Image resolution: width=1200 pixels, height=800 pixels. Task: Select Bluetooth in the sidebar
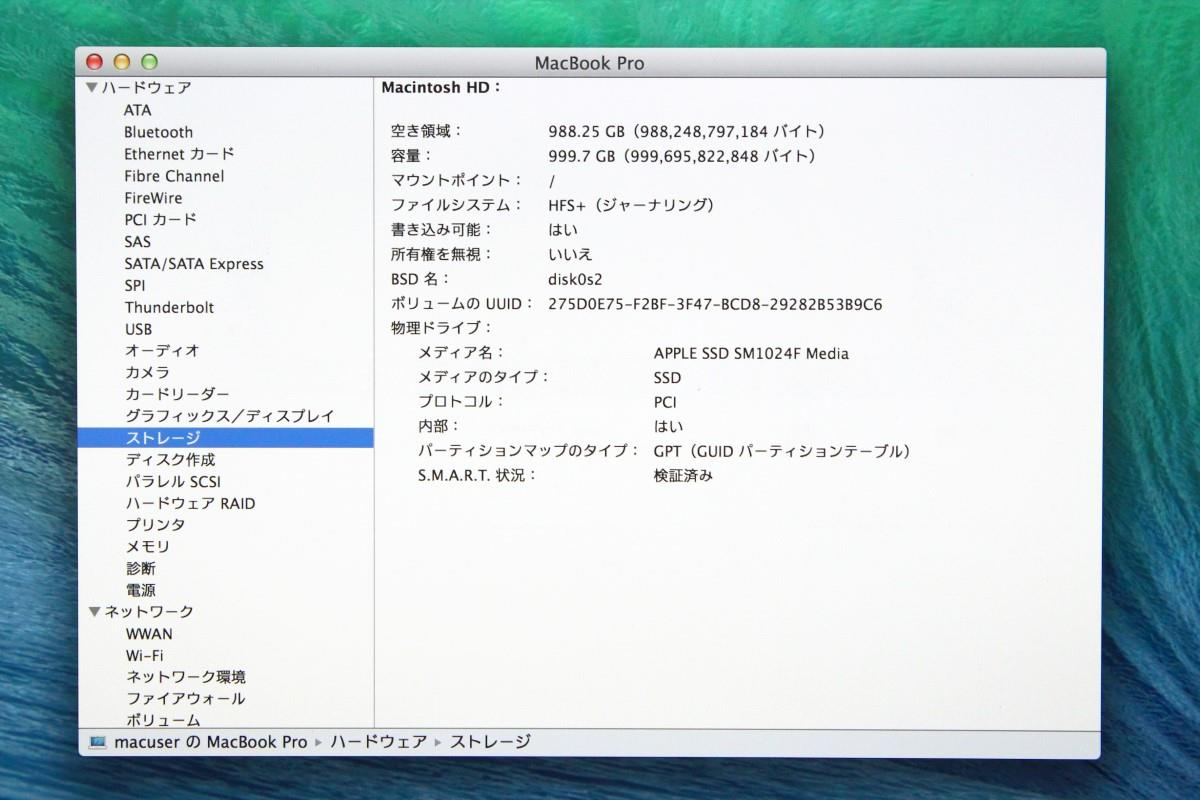(x=159, y=132)
